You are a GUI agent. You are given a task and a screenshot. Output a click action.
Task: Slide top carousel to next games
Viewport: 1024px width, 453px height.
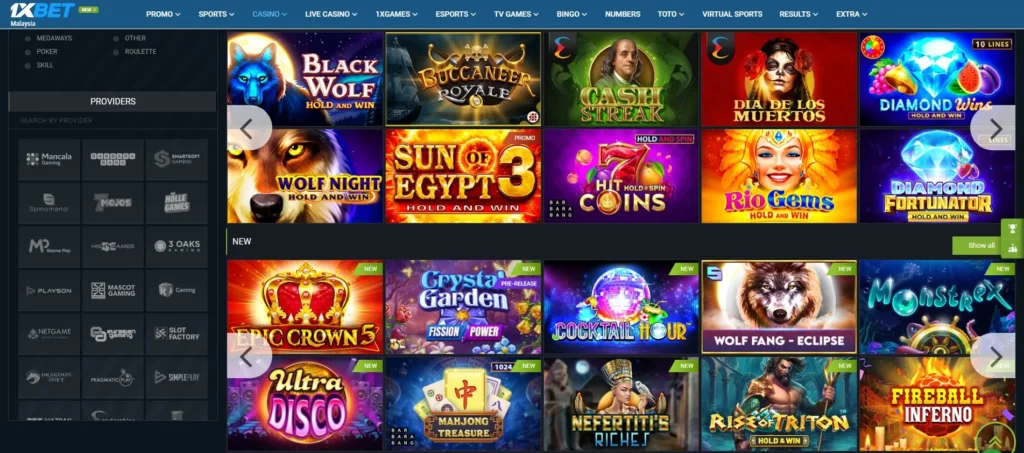point(995,128)
